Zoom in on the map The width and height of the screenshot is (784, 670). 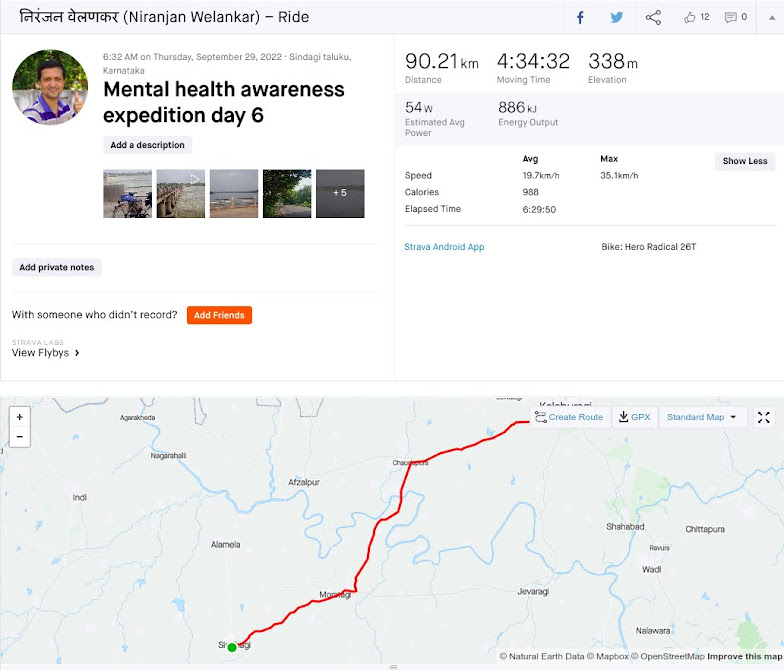20,416
